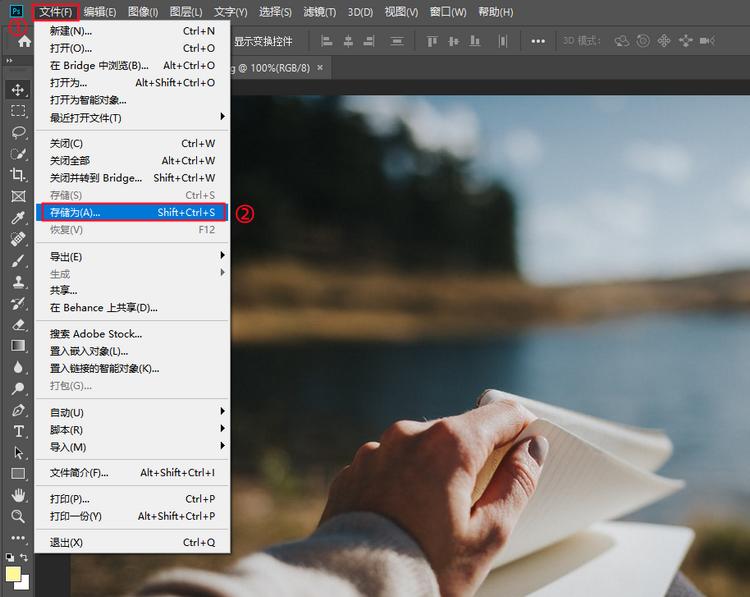
Task: Open the 滤镜(T) menu
Action: click(x=320, y=12)
